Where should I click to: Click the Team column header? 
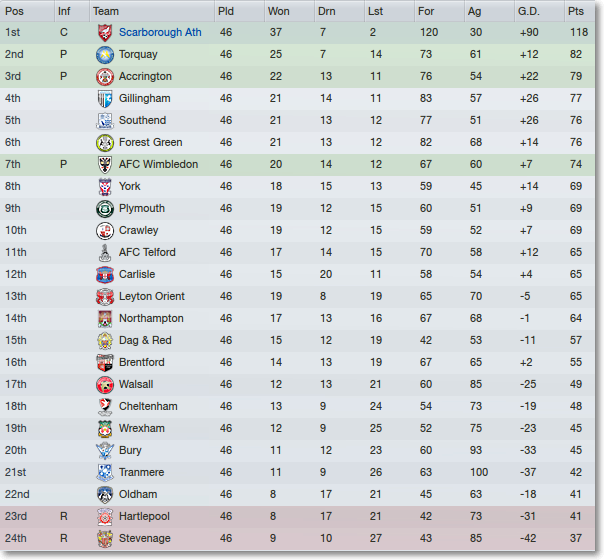(152, 11)
